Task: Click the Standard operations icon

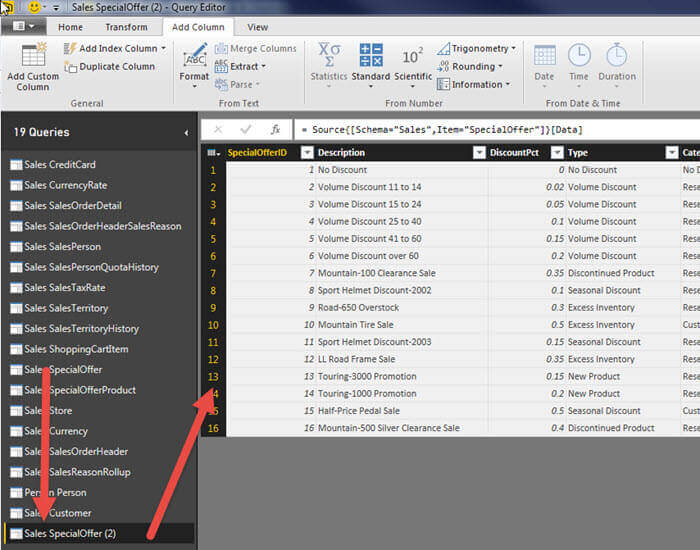Action: click(x=371, y=55)
